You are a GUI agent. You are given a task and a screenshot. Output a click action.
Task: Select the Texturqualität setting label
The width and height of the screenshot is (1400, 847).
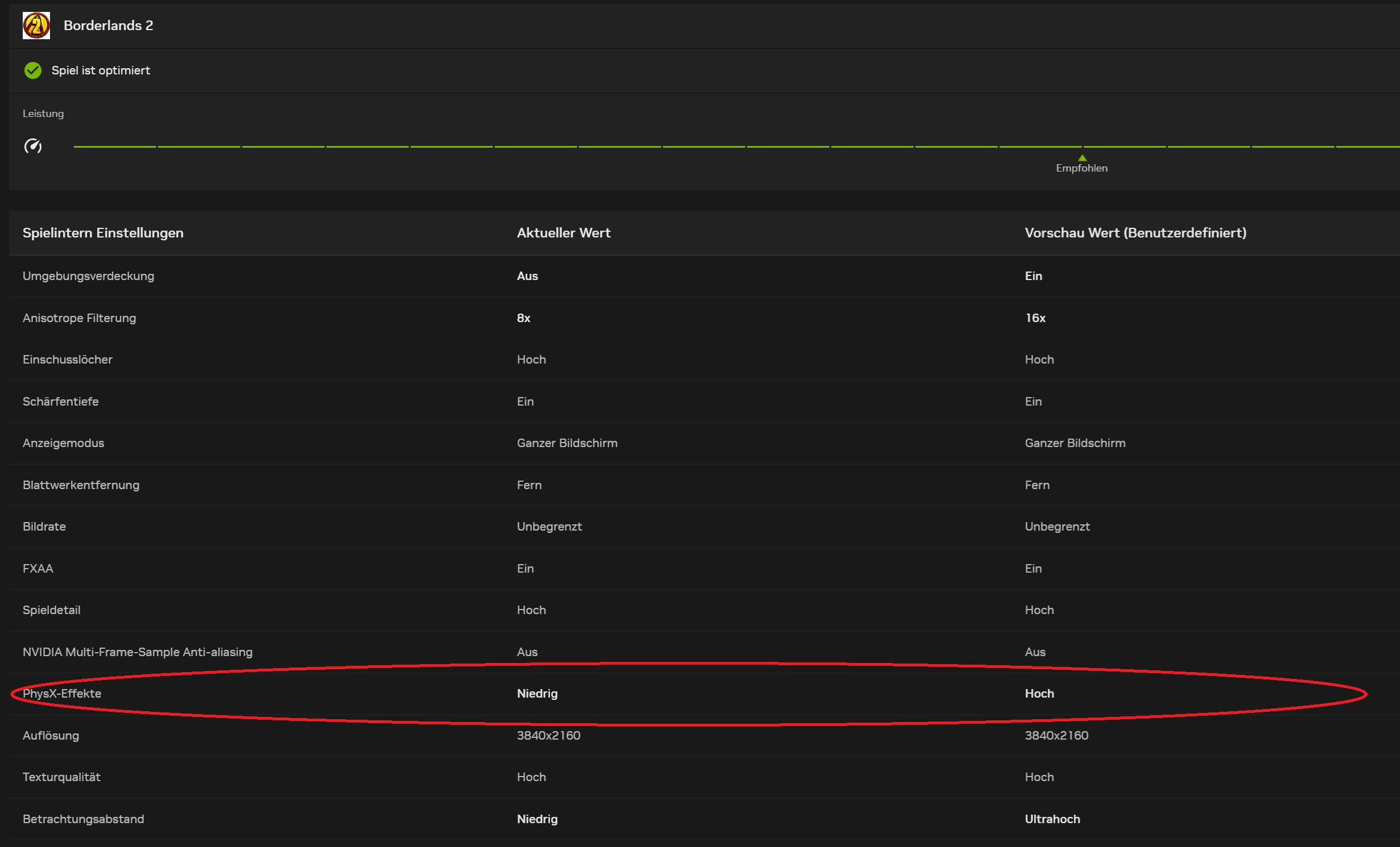point(61,777)
